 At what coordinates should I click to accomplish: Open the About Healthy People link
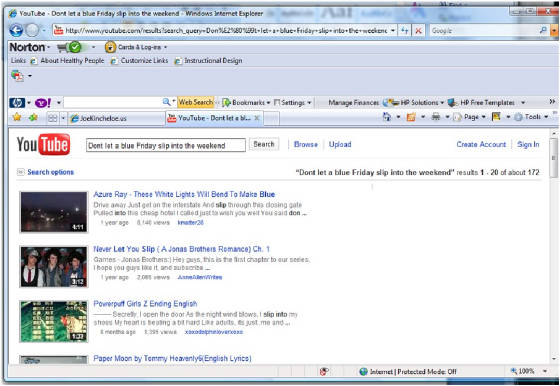tap(68, 61)
